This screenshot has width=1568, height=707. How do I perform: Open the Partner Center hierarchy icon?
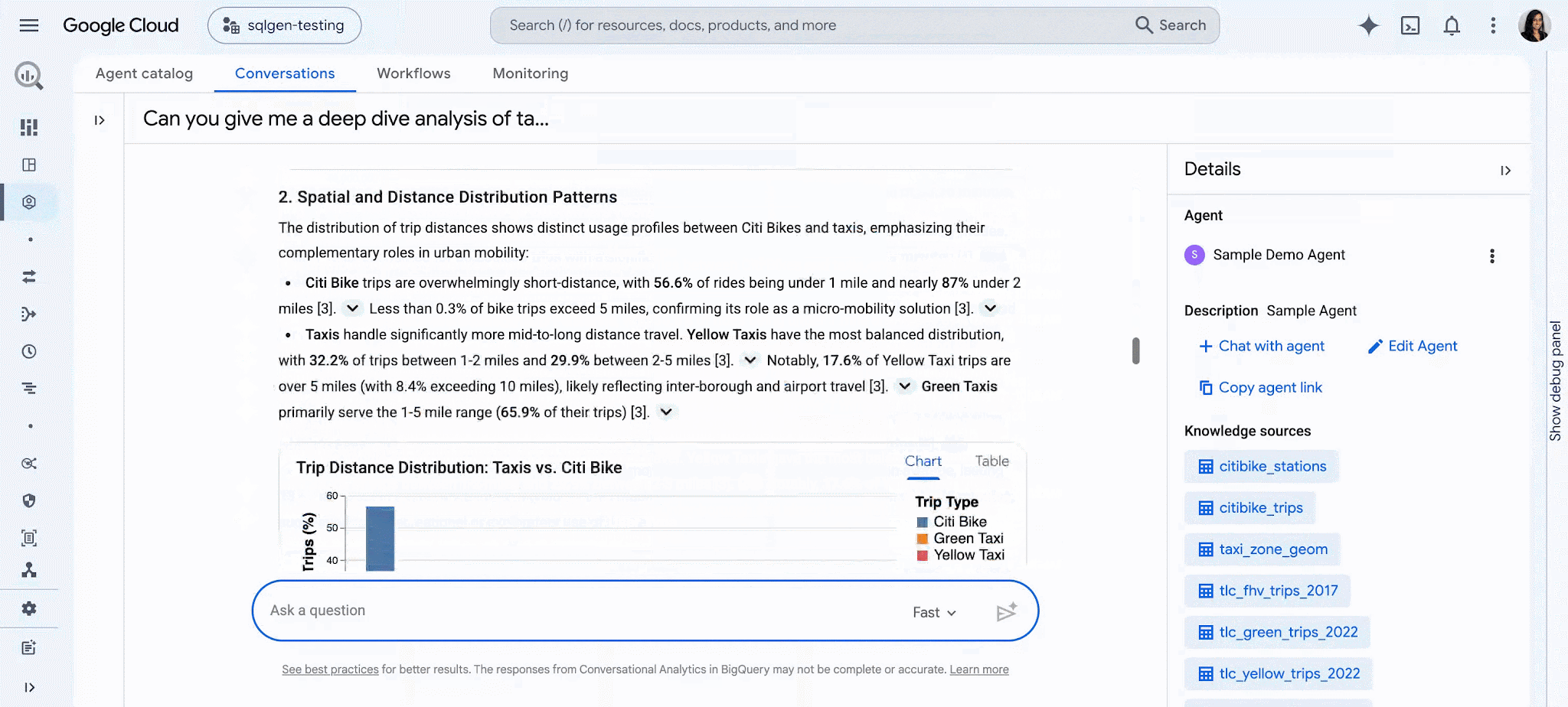(x=29, y=570)
